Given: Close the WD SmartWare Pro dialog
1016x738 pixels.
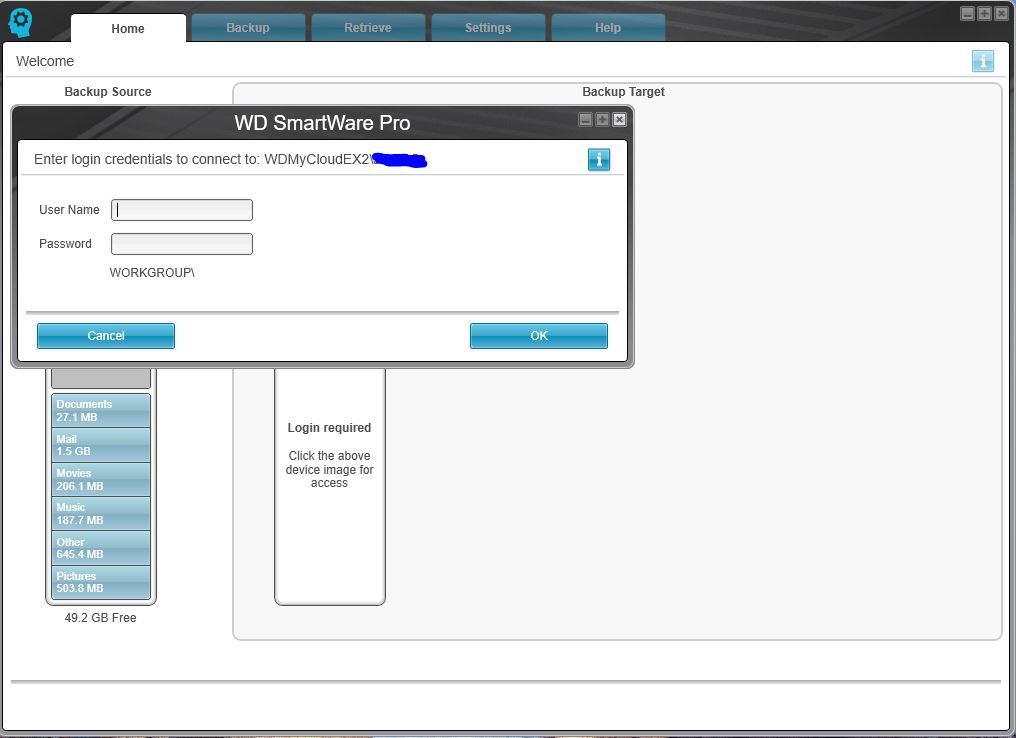Looking at the screenshot, I should click(x=619, y=119).
